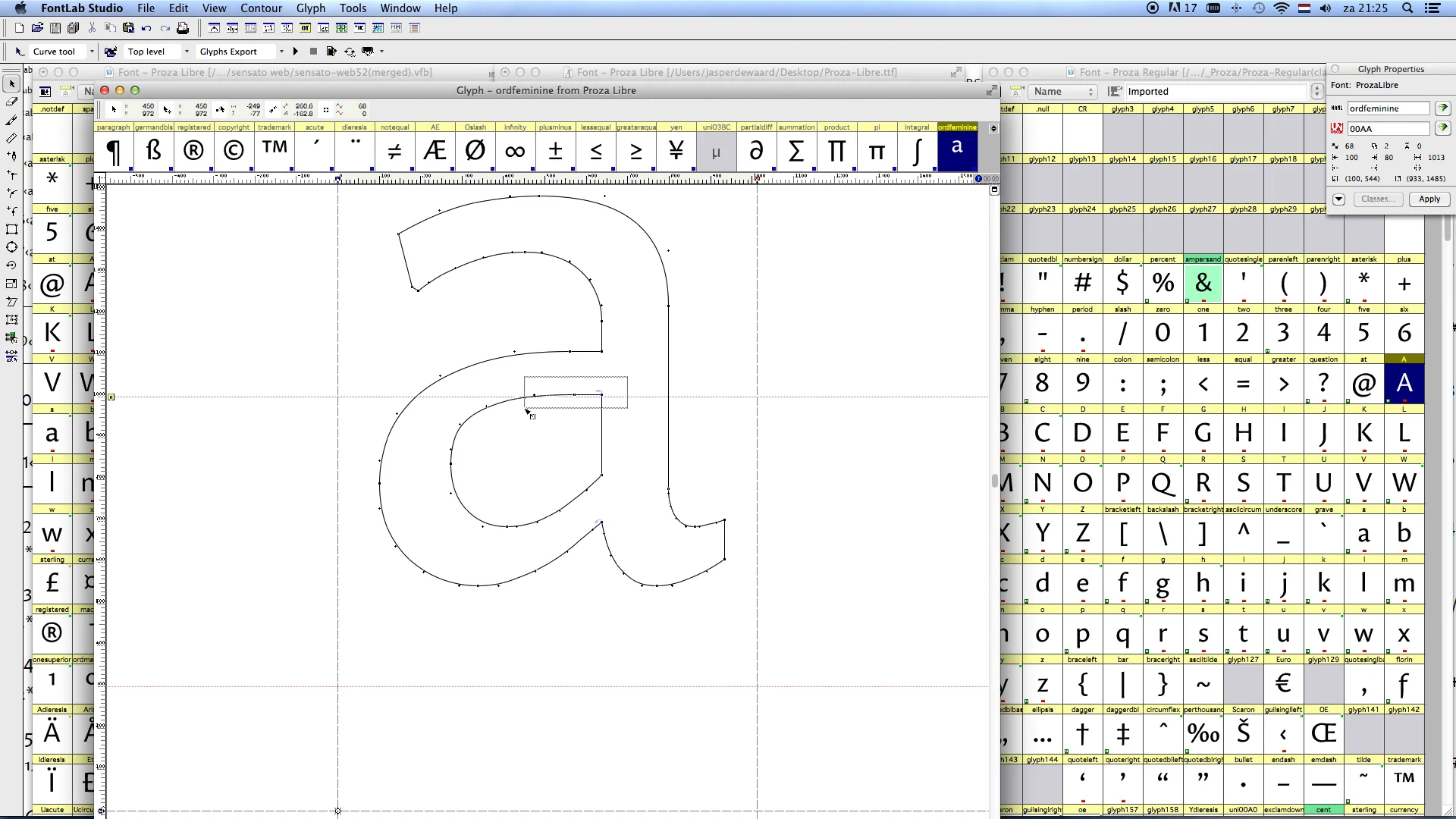
Task: Expand Glyph Properties panel with arrow
Action: click(x=1338, y=199)
